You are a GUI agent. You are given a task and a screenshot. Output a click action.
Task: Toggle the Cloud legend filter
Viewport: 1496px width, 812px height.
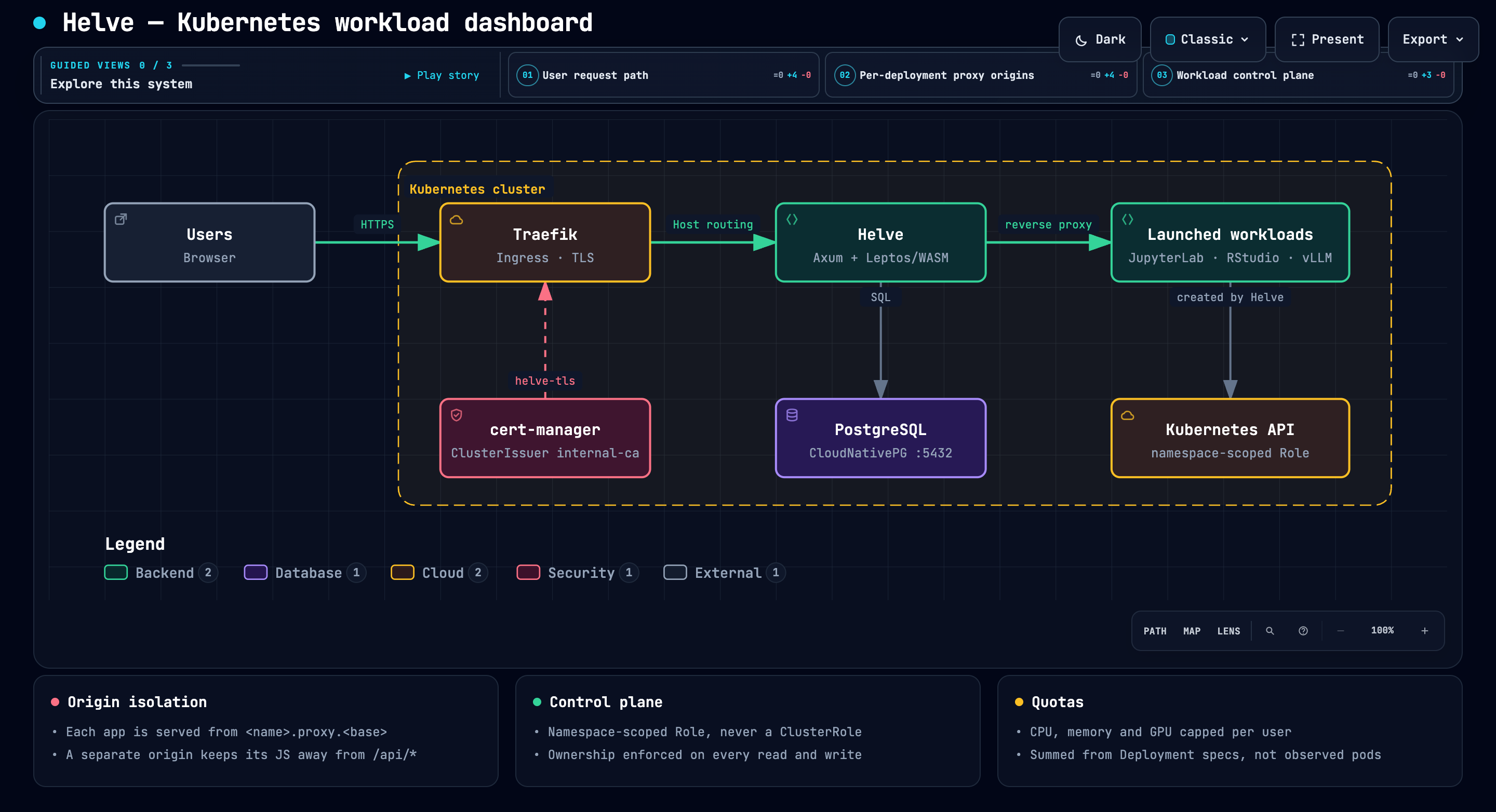439,573
